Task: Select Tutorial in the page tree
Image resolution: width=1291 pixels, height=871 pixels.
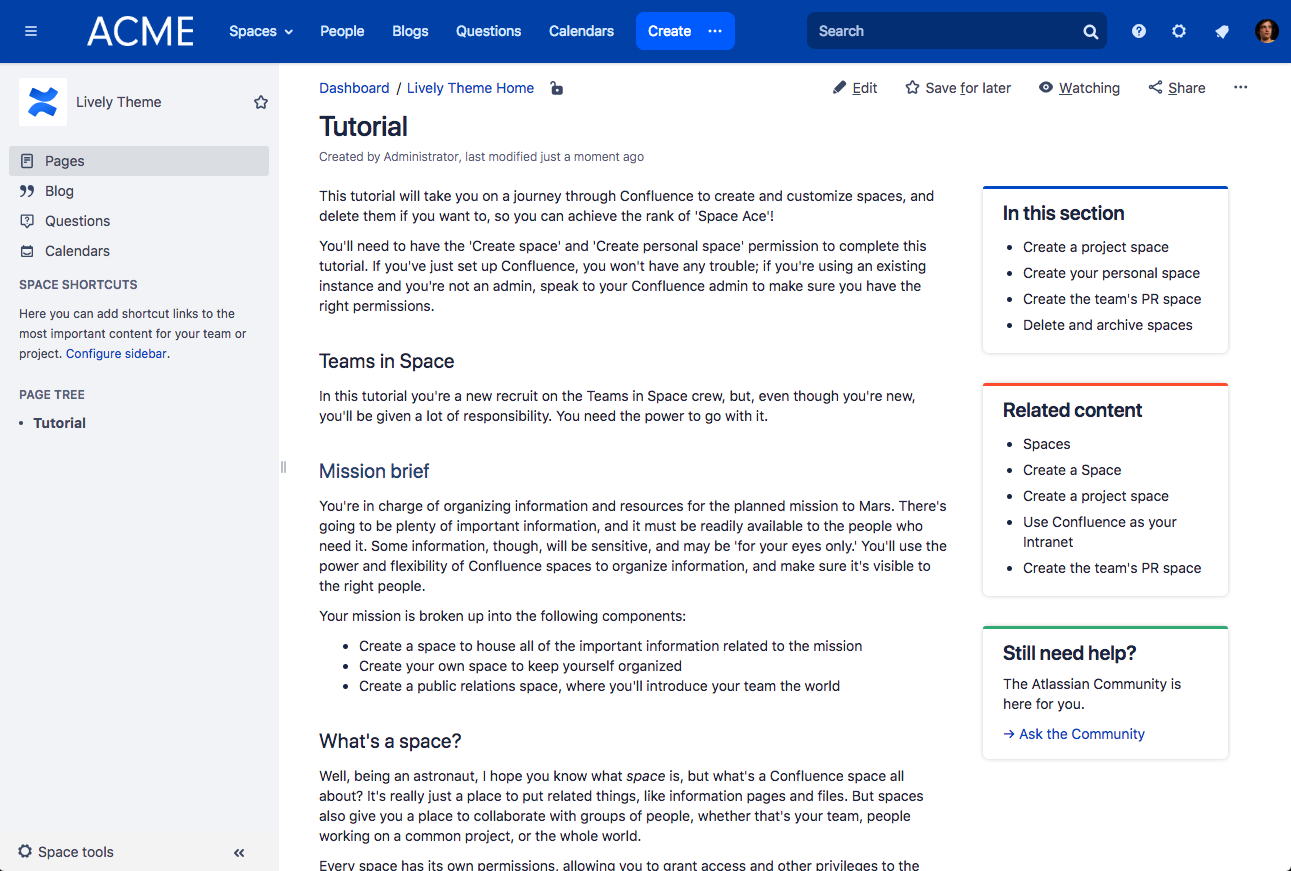Action: (59, 423)
